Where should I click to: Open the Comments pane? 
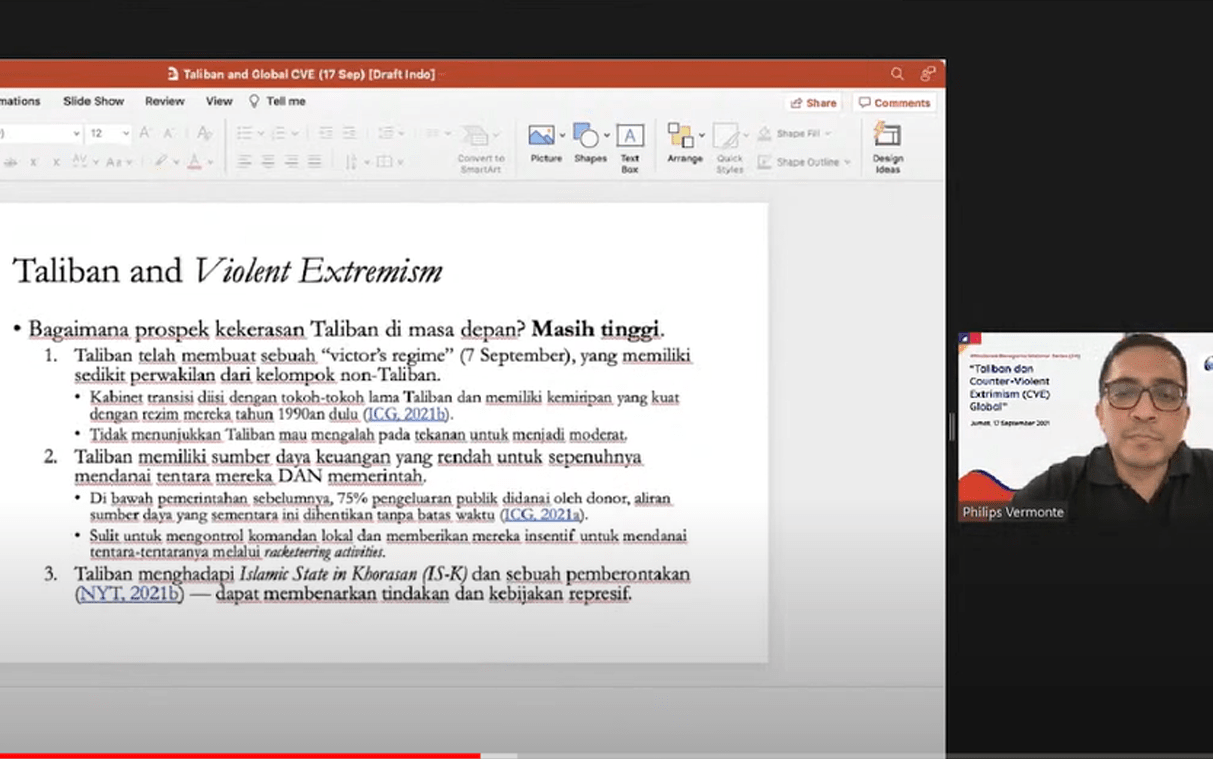[894, 103]
